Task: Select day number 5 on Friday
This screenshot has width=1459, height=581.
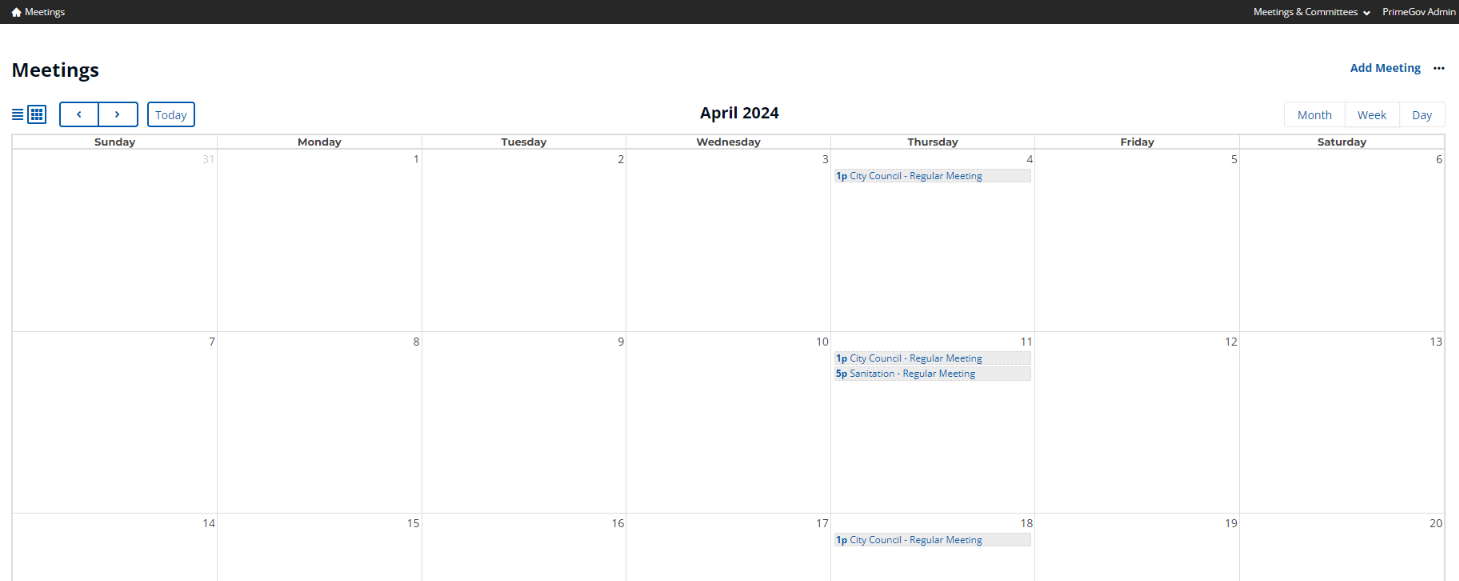Action: 1234,159
